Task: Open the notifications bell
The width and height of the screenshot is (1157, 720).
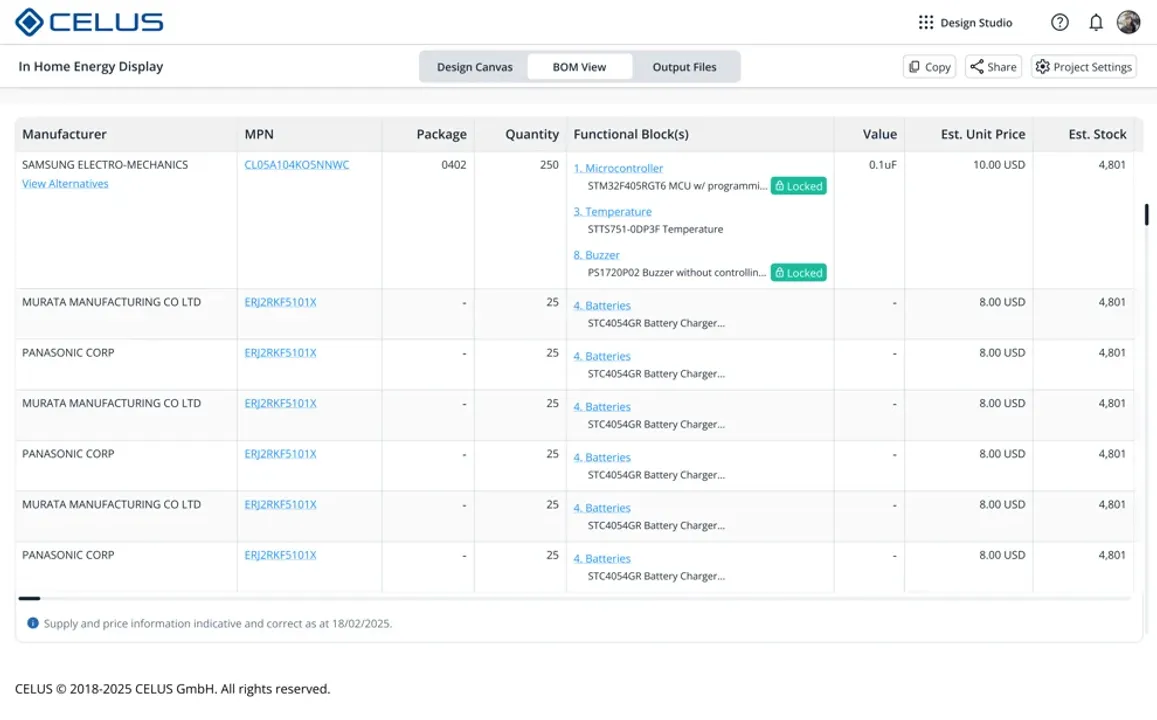Action: [1096, 23]
